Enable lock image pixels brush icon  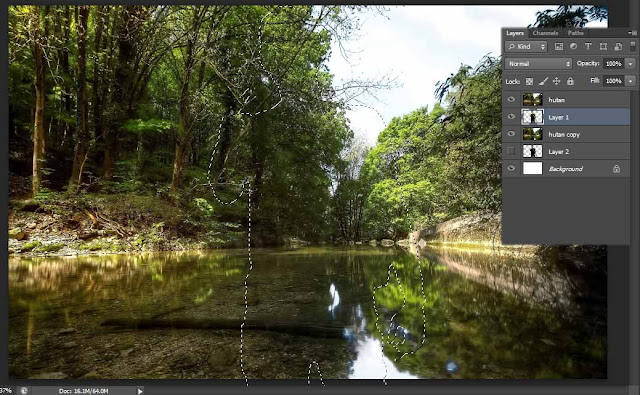coord(543,81)
